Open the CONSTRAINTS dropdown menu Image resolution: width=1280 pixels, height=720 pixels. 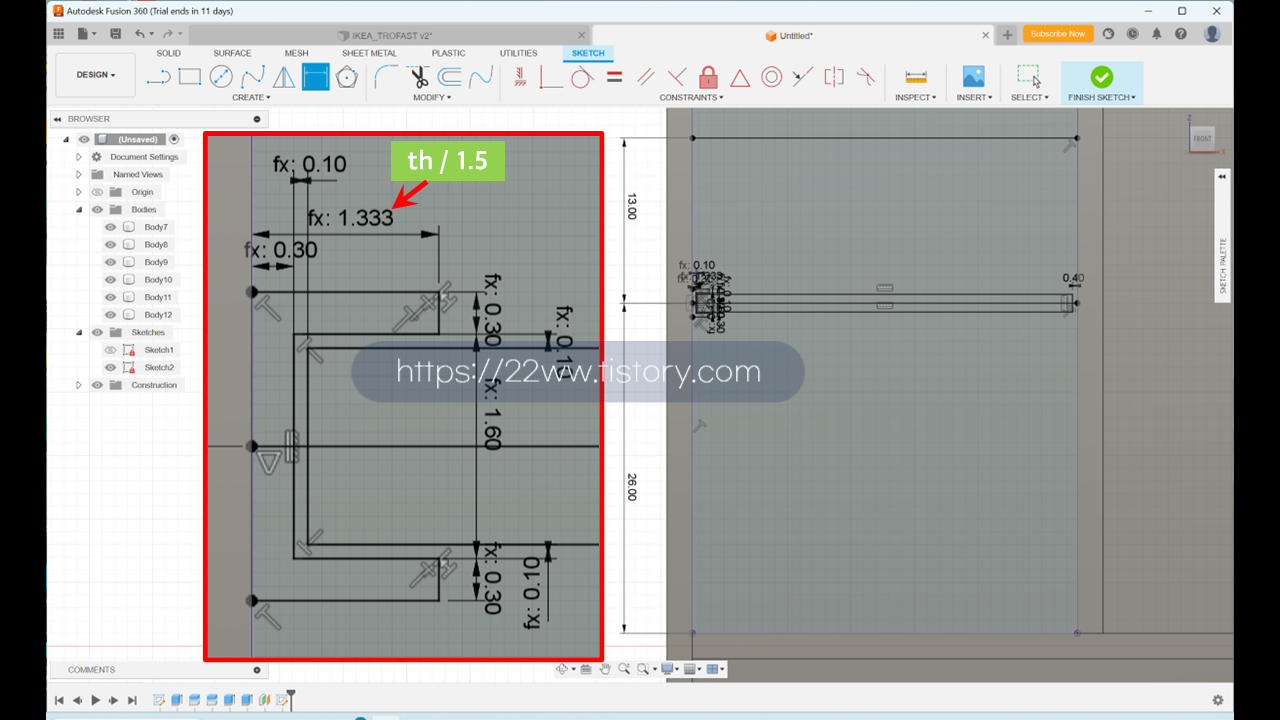click(x=691, y=97)
